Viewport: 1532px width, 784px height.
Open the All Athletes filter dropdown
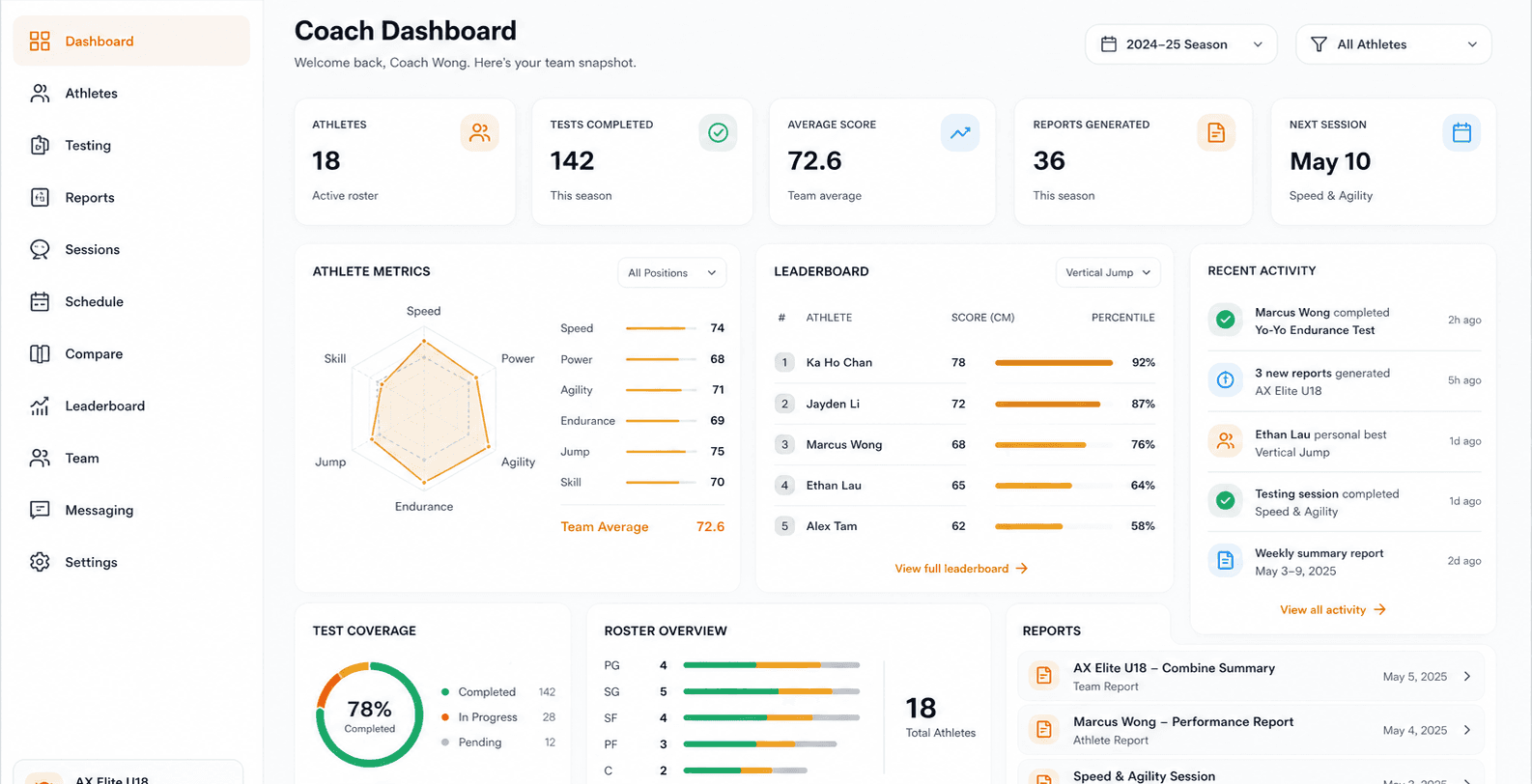coord(1394,44)
